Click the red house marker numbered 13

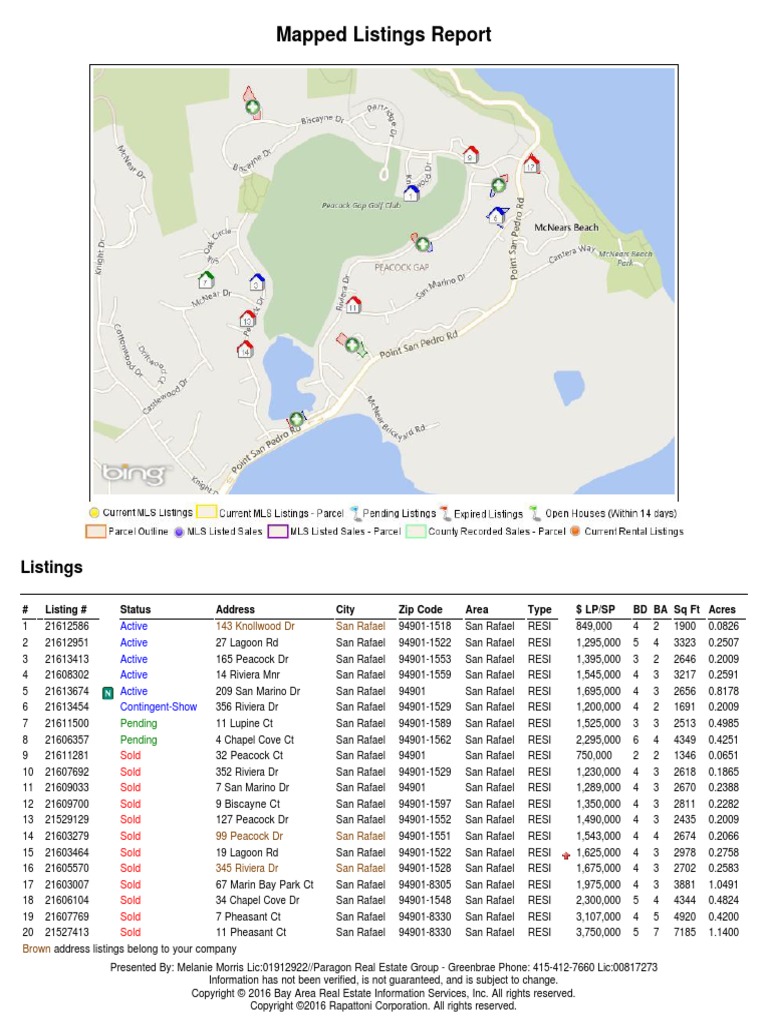(248, 319)
